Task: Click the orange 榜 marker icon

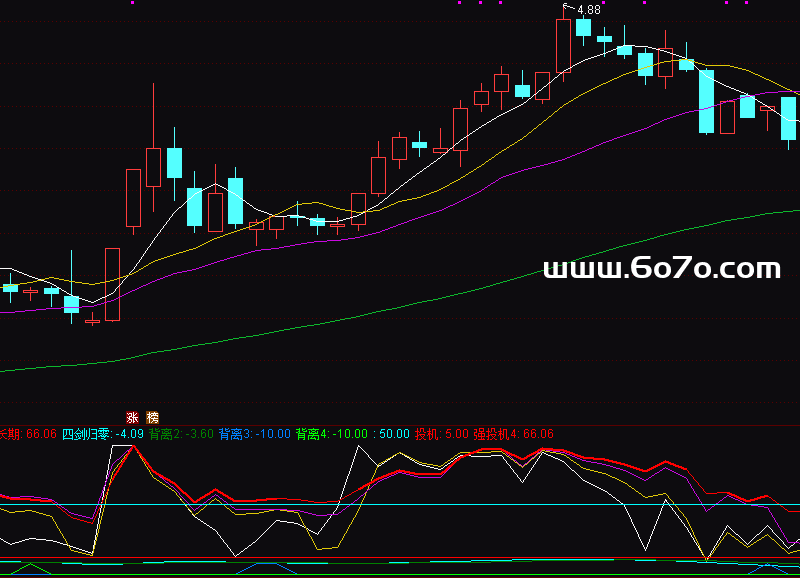Action: pos(153,418)
